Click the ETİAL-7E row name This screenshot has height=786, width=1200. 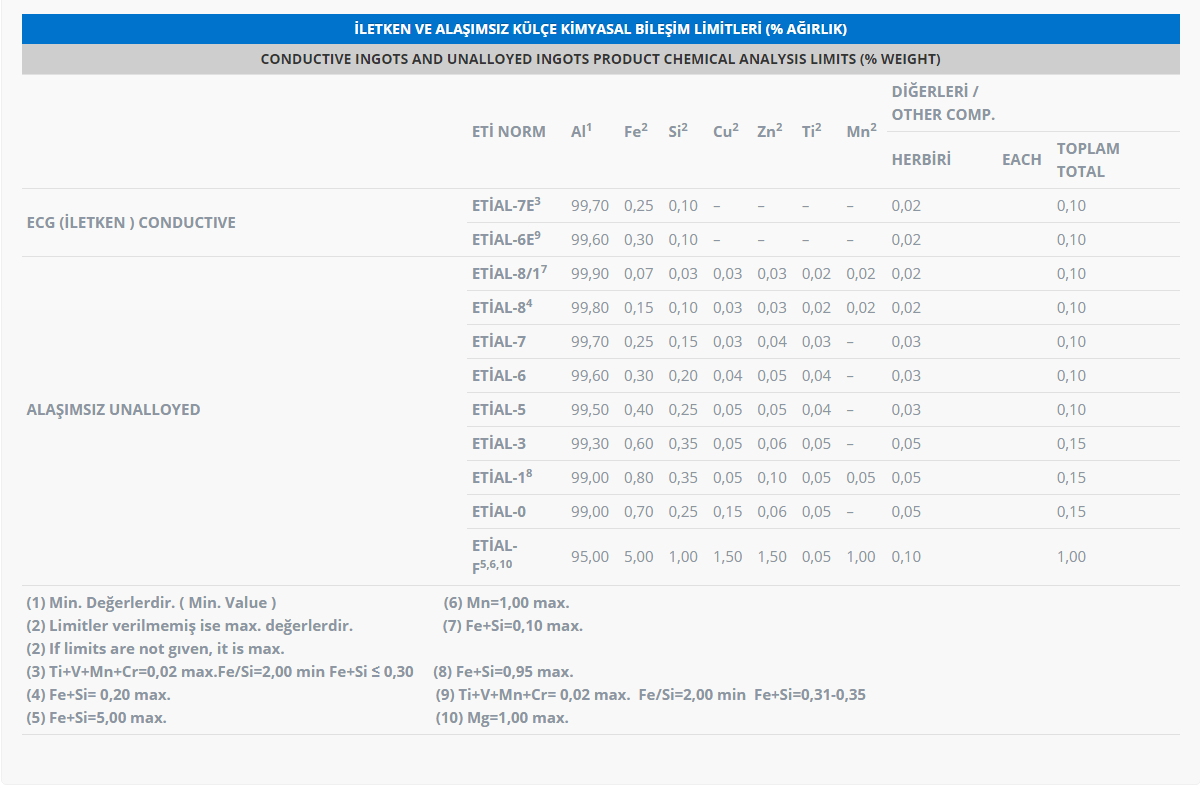click(x=506, y=206)
